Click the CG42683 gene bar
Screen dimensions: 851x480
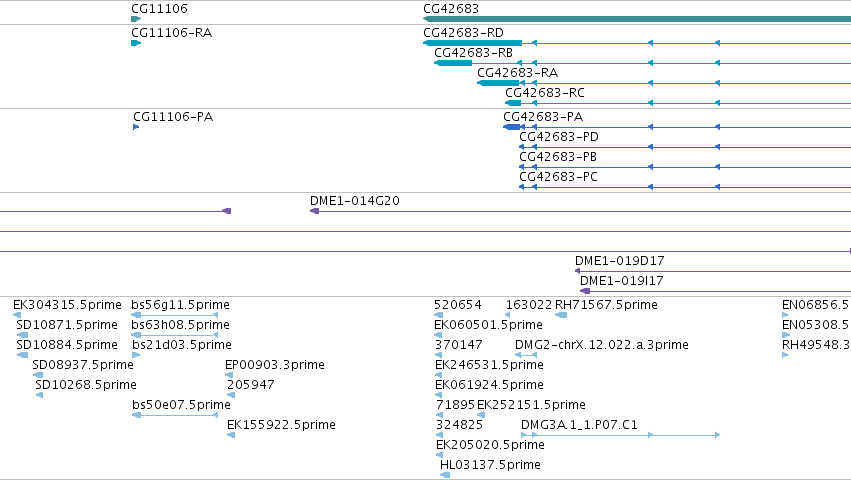coord(637,19)
